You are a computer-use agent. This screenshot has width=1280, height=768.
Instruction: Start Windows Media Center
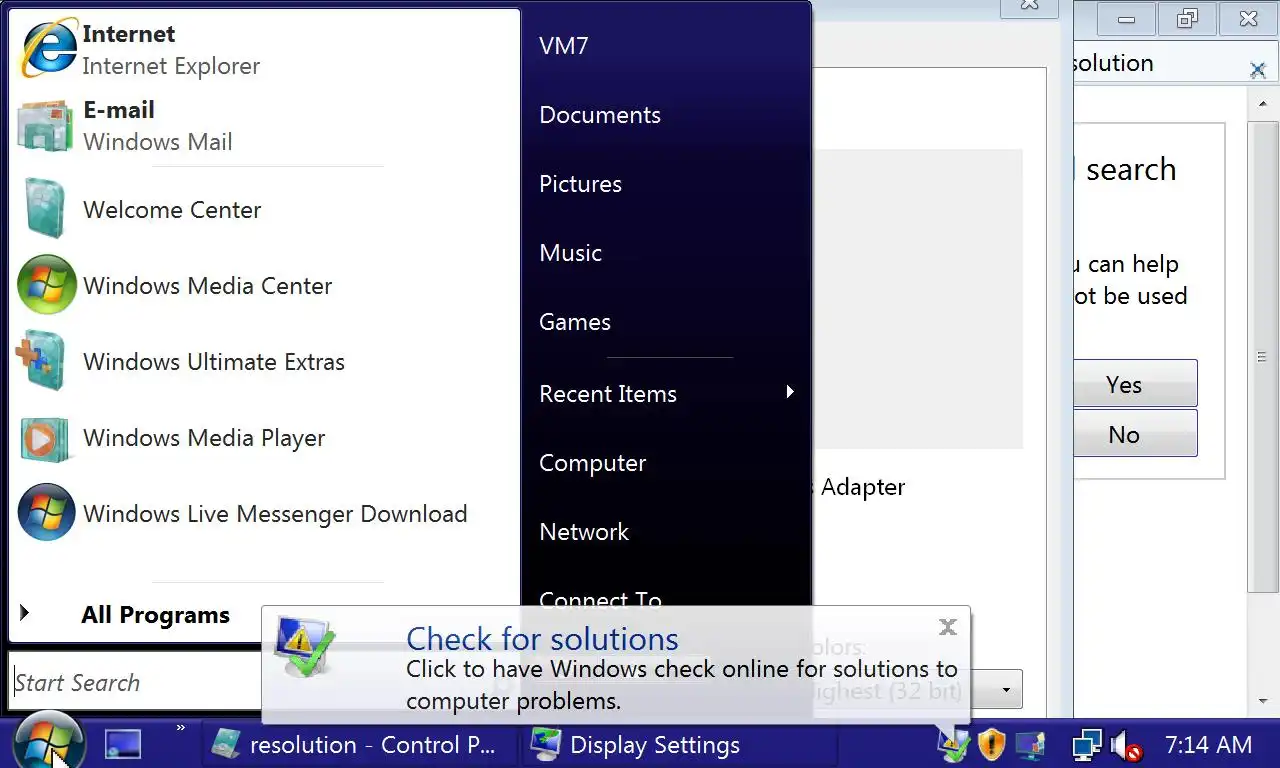coord(265,285)
